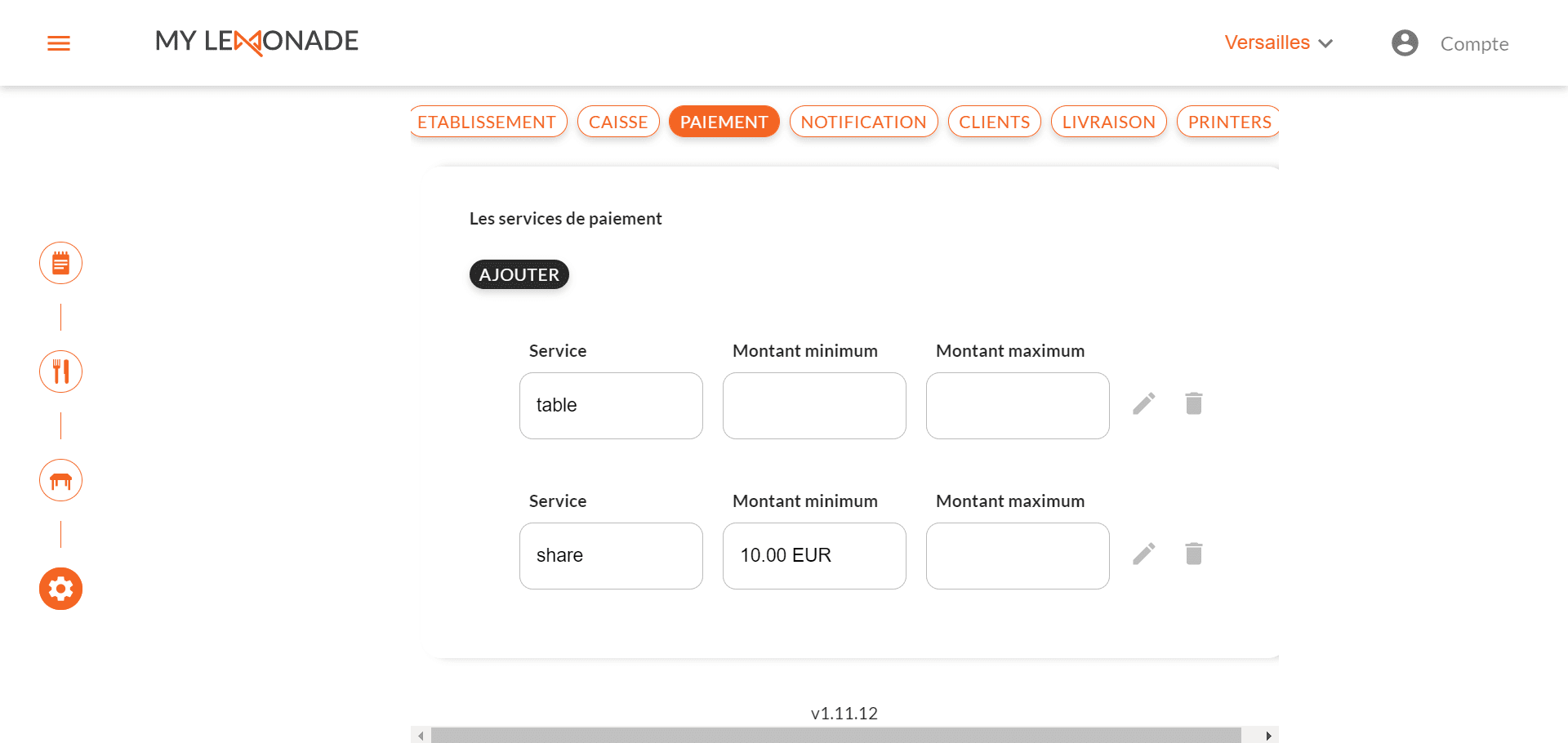Switch to the NOTIFICATION tab

pos(864,122)
